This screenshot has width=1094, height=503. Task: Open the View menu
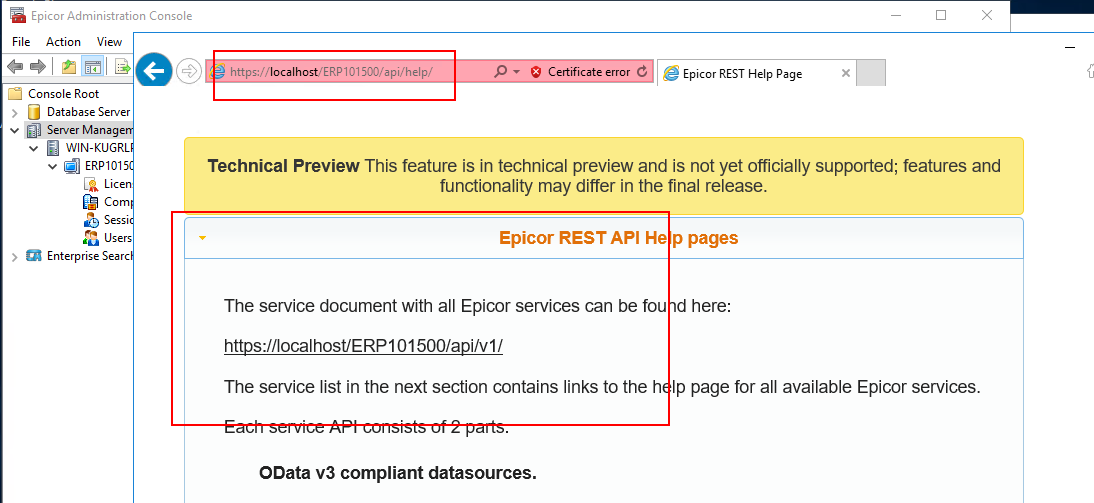tap(110, 42)
